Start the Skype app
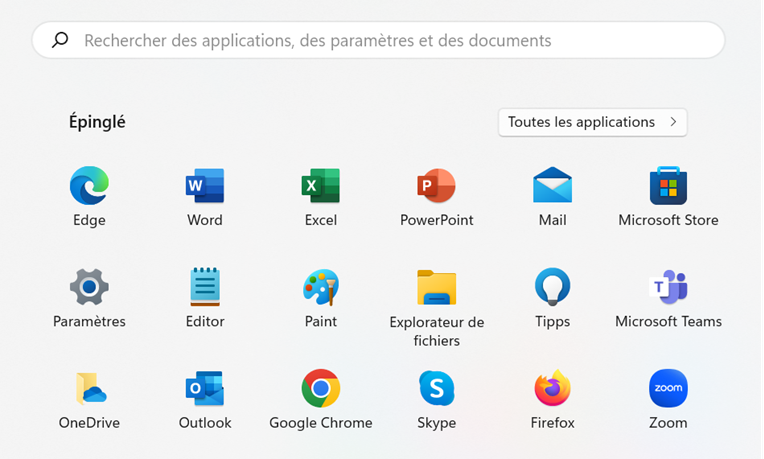This screenshot has height=459, width=764. pyautogui.click(x=436, y=389)
